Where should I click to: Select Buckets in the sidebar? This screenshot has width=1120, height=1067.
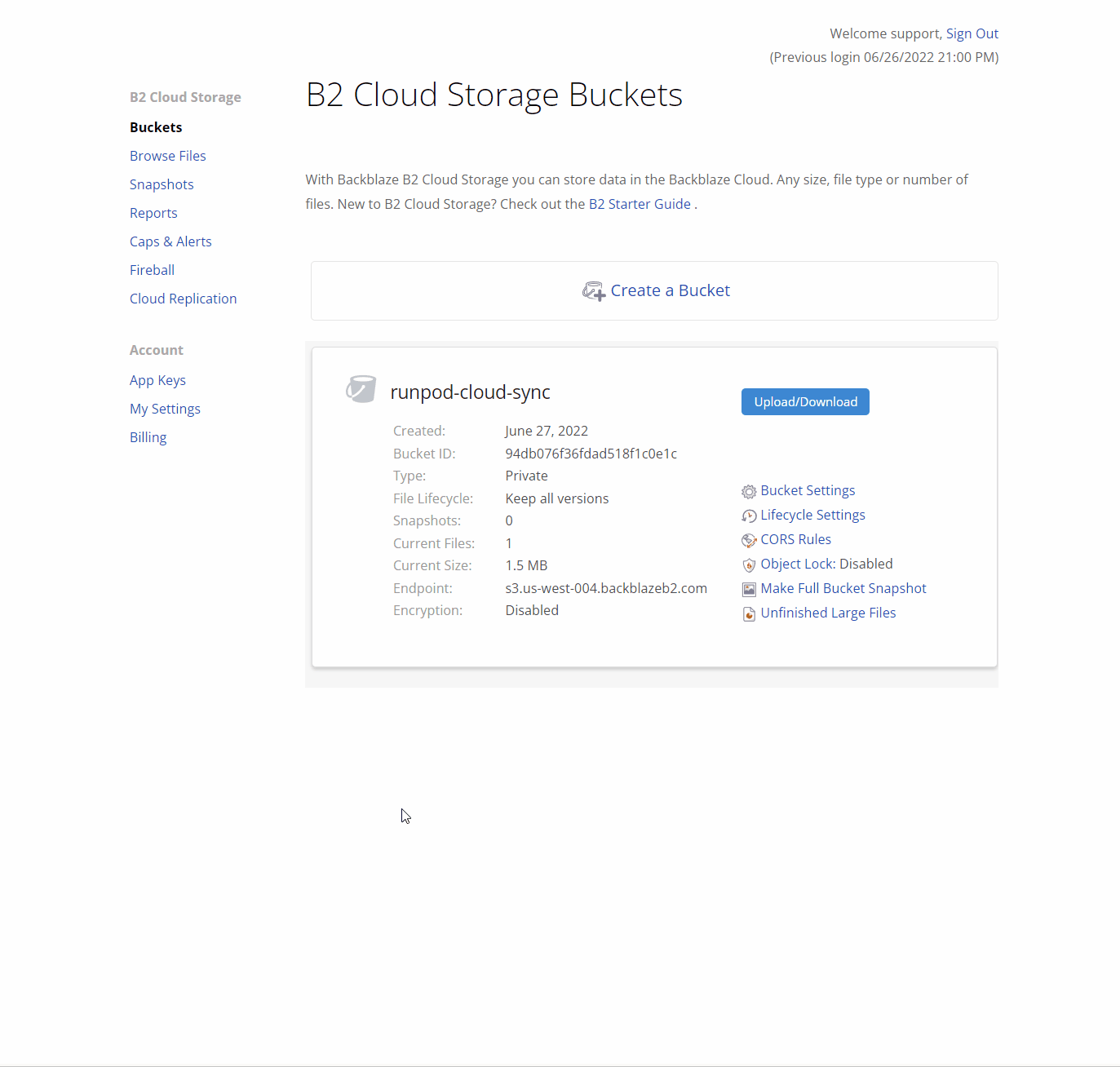pyautogui.click(x=156, y=127)
